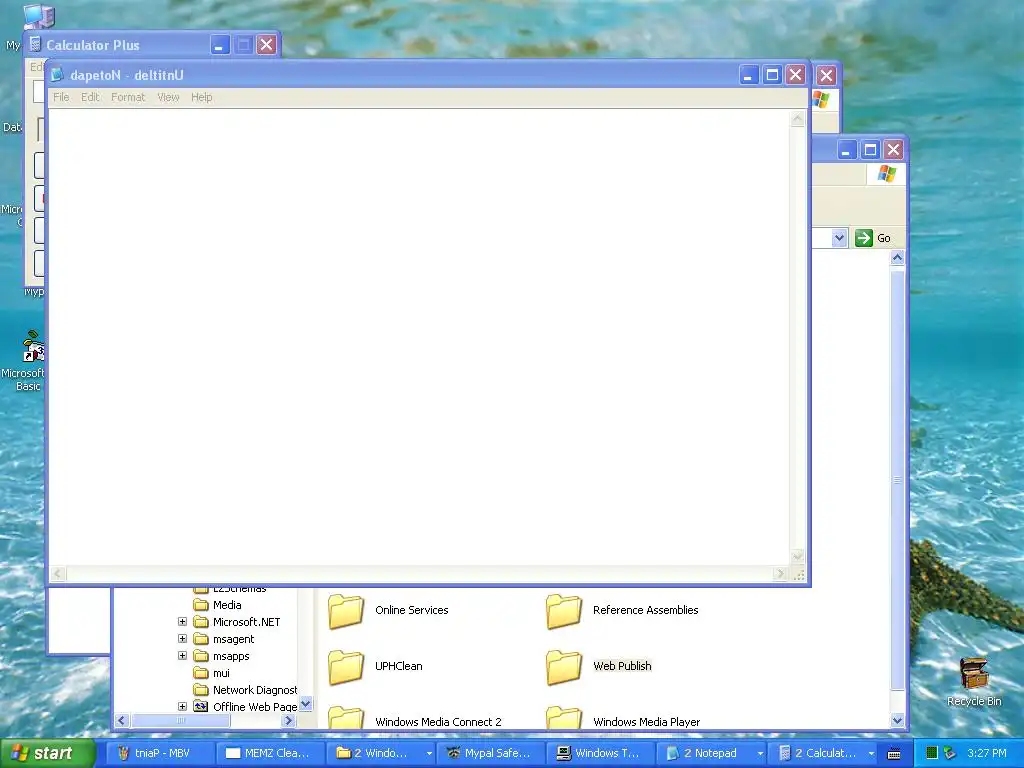Screen dimensions: 1024x768
Task: Close the Notepad window
Action: tap(795, 75)
